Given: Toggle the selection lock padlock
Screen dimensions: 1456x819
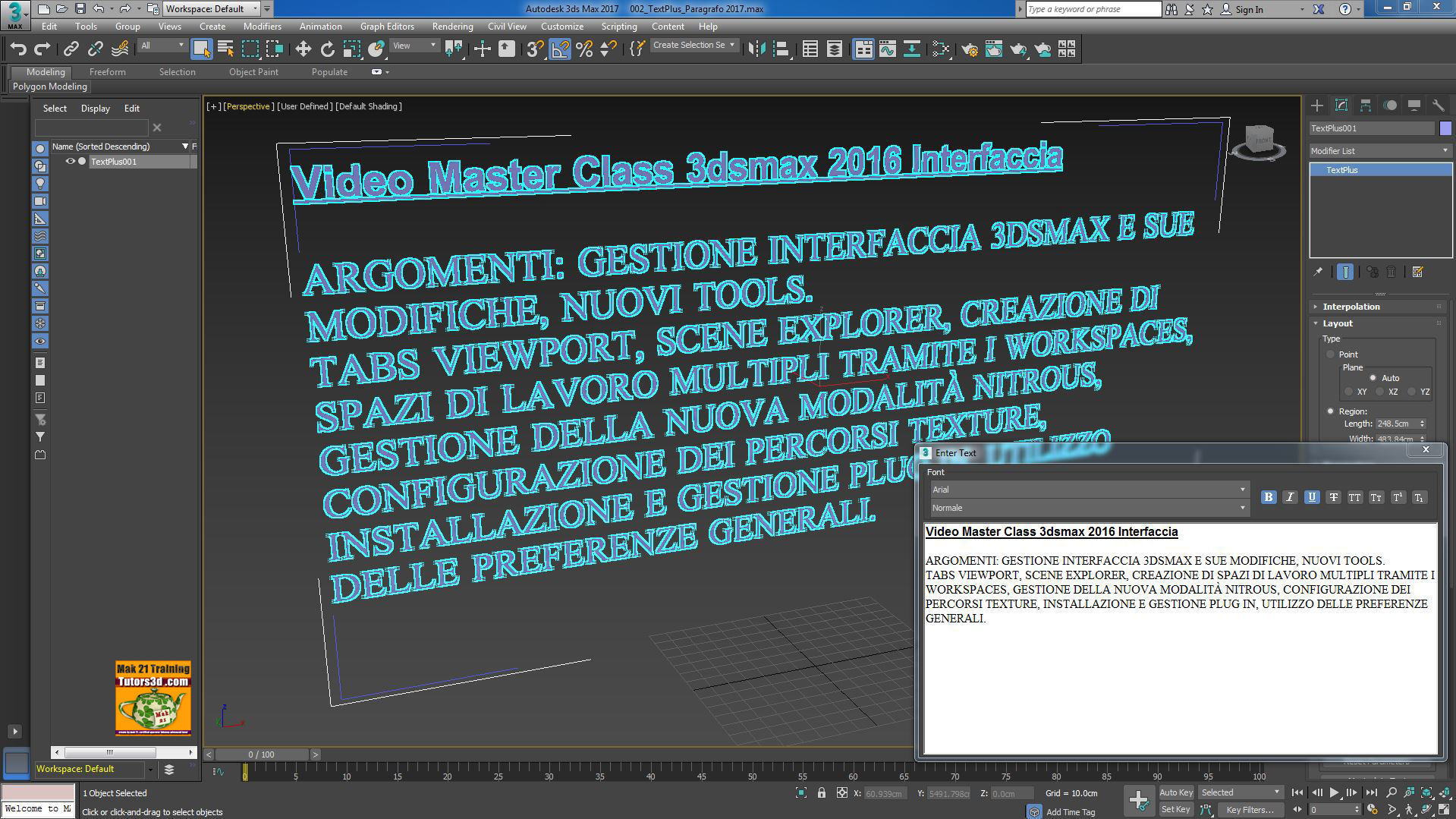Looking at the screenshot, I should tap(821, 793).
